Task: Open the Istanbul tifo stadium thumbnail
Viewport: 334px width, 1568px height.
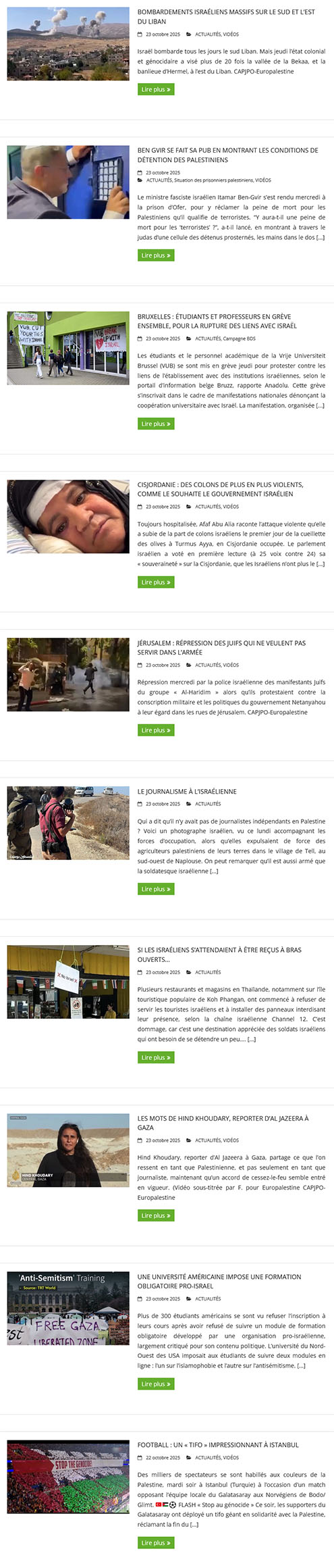Action: tap(68, 1477)
